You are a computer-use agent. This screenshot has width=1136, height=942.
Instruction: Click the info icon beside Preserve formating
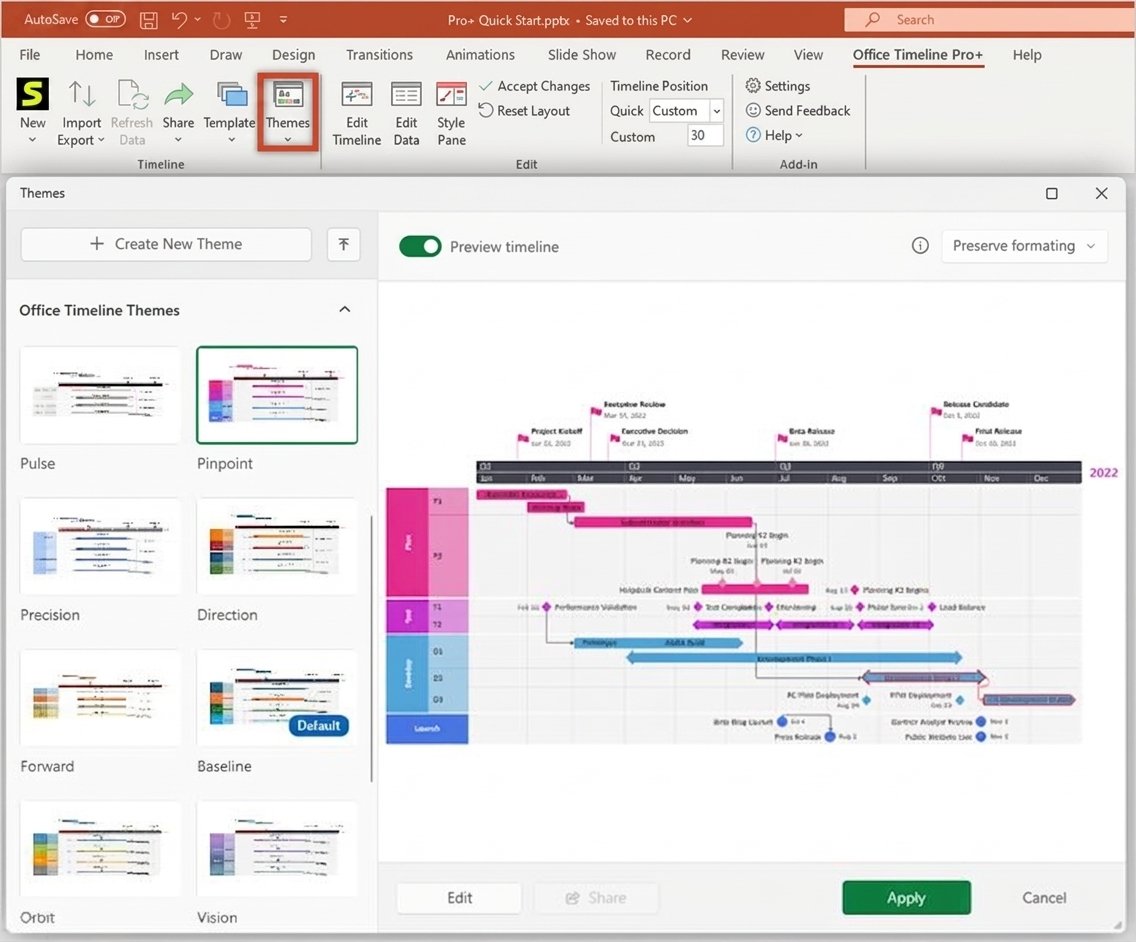(920, 246)
